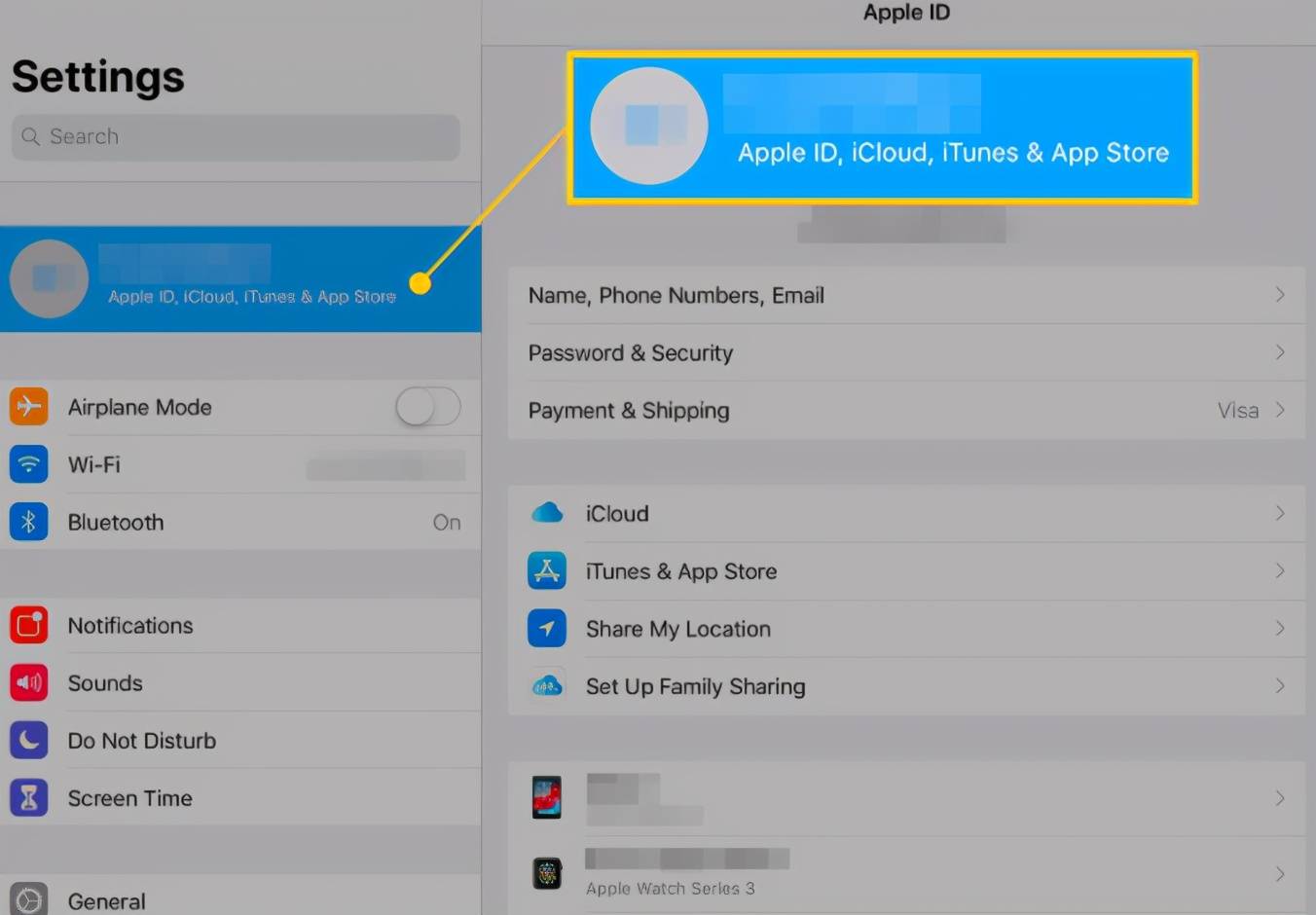This screenshot has height=915, width=1316.
Task: Click the Family Sharing cloud icon
Action: point(547,685)
